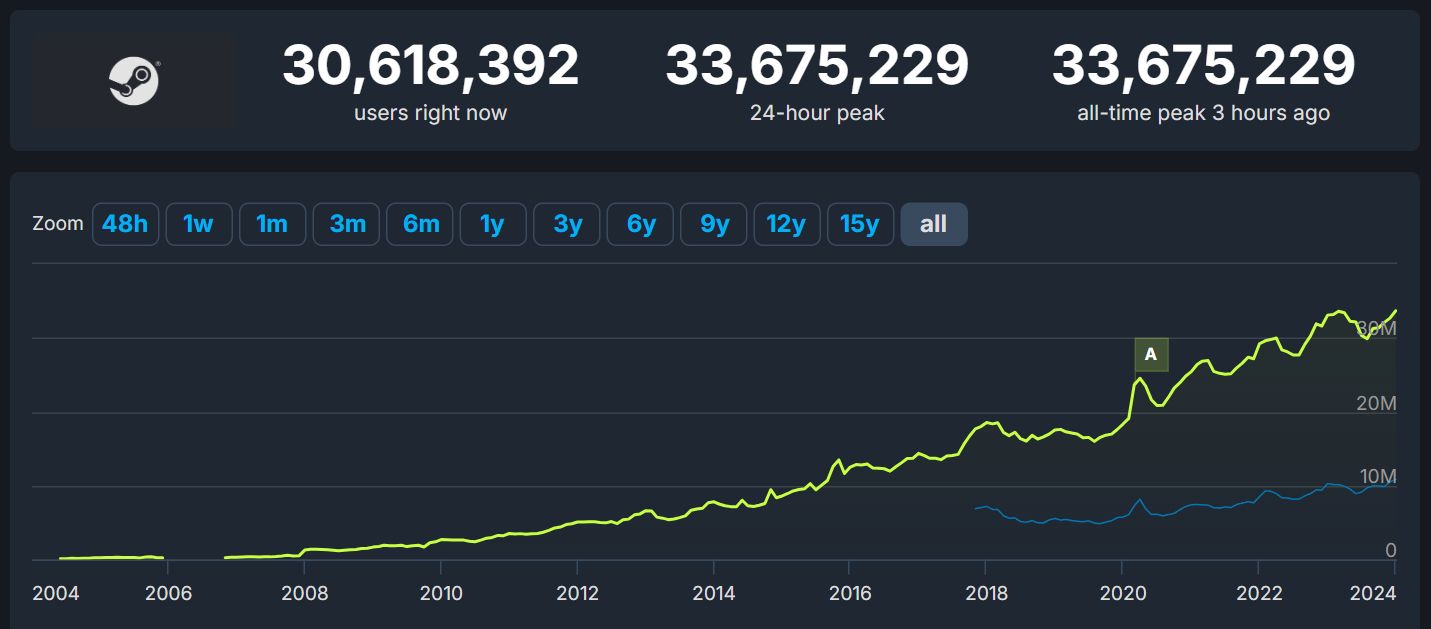Click the 2018 x-axis label
Viewport: 1431px width, 629px height.
click(986, 593)
